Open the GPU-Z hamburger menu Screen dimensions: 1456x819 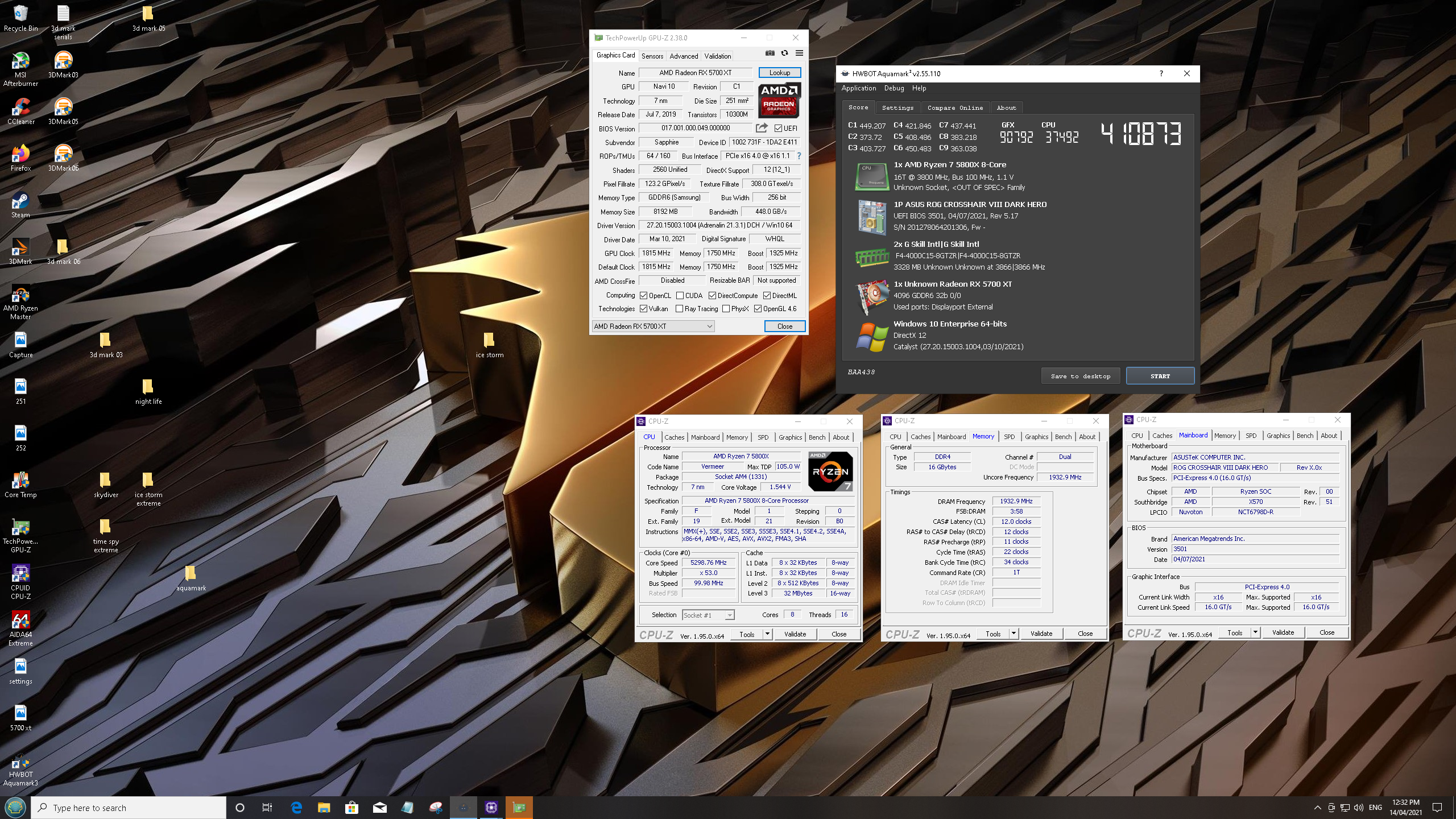[799, 53]
